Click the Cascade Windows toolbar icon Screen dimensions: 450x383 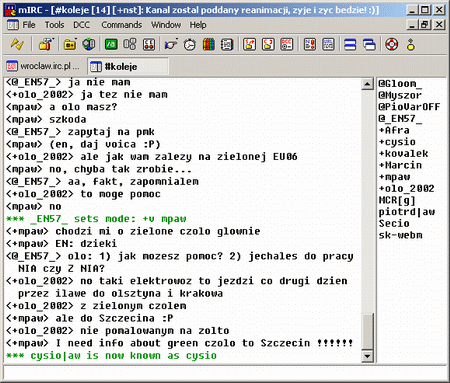(369, 44)
